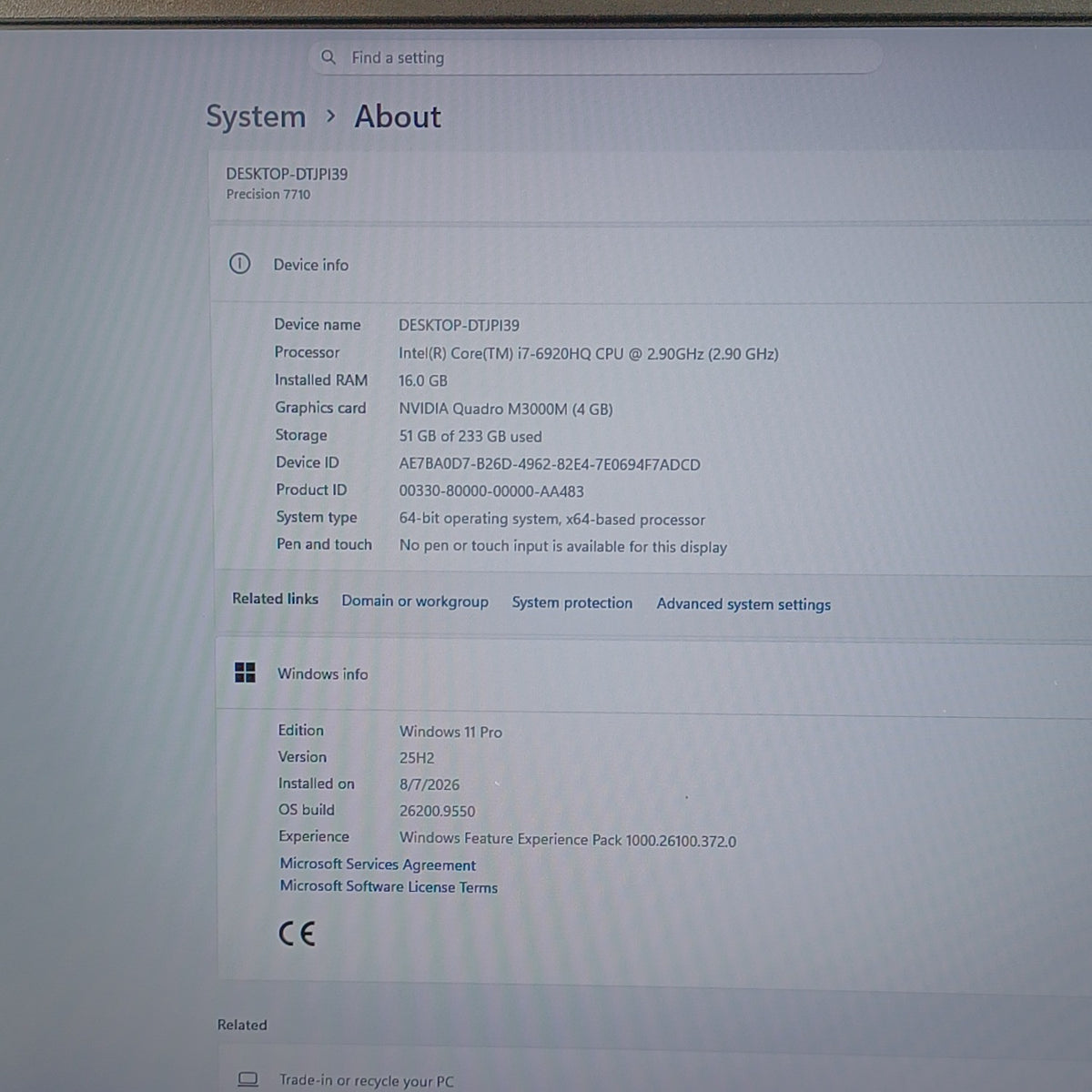The image size is (1092, 1092).
Task: Click the CE certification mark
Action: [x=297, y=934]
